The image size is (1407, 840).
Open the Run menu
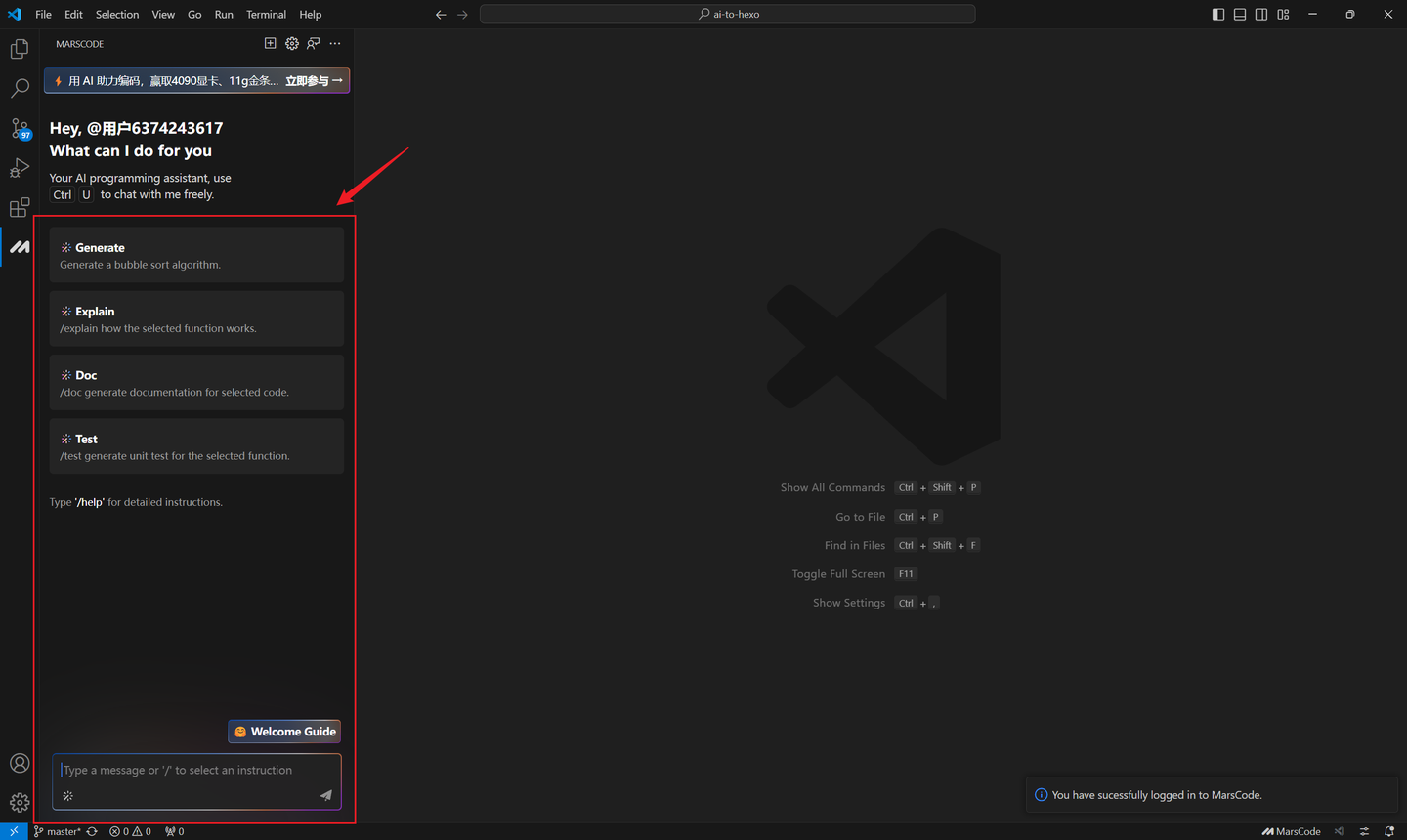(x=224, y=15)
